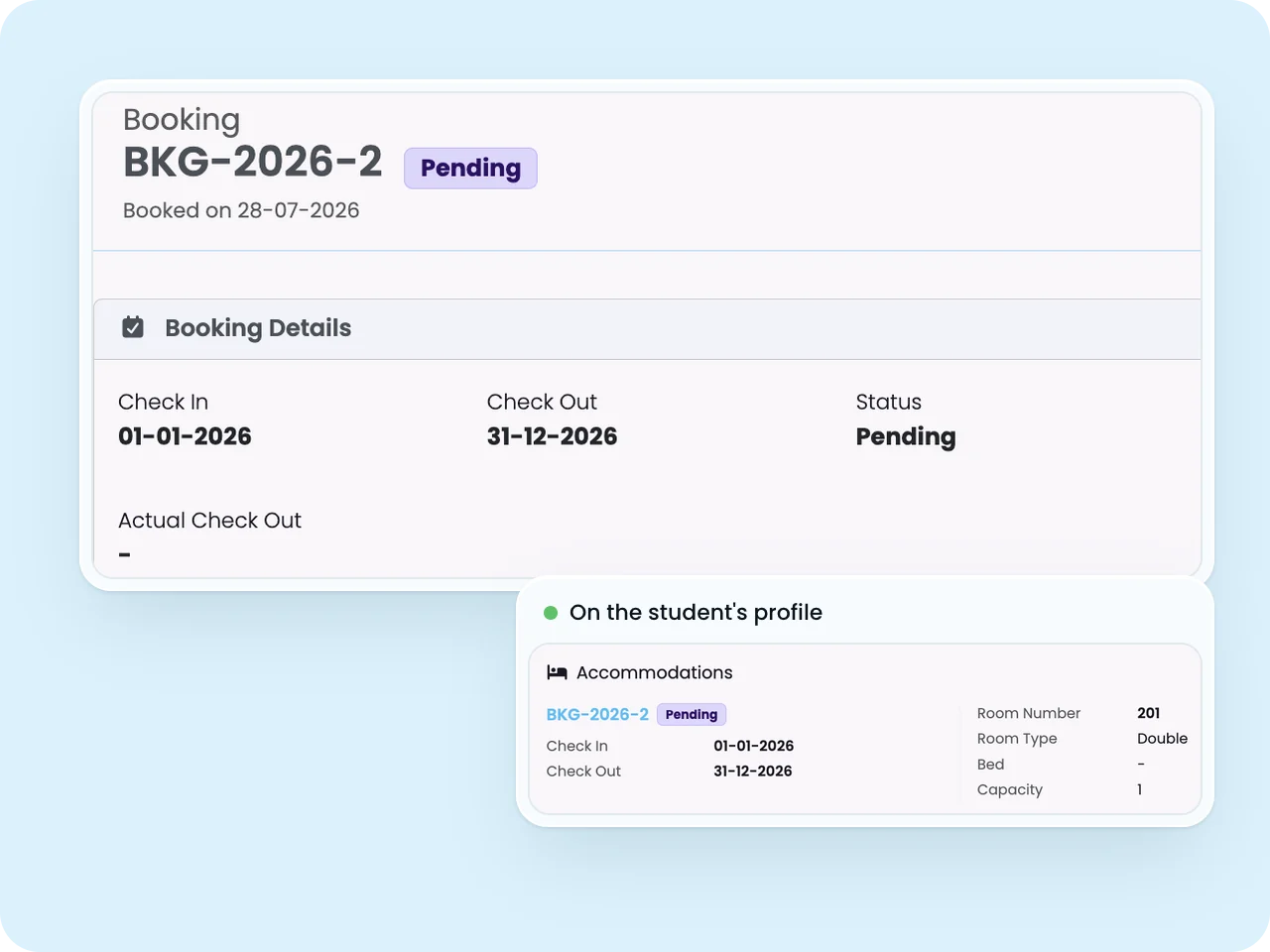Click the Check In label in Accommodations card
Viewport: 1270px width, 952px height.
(577, 746)
